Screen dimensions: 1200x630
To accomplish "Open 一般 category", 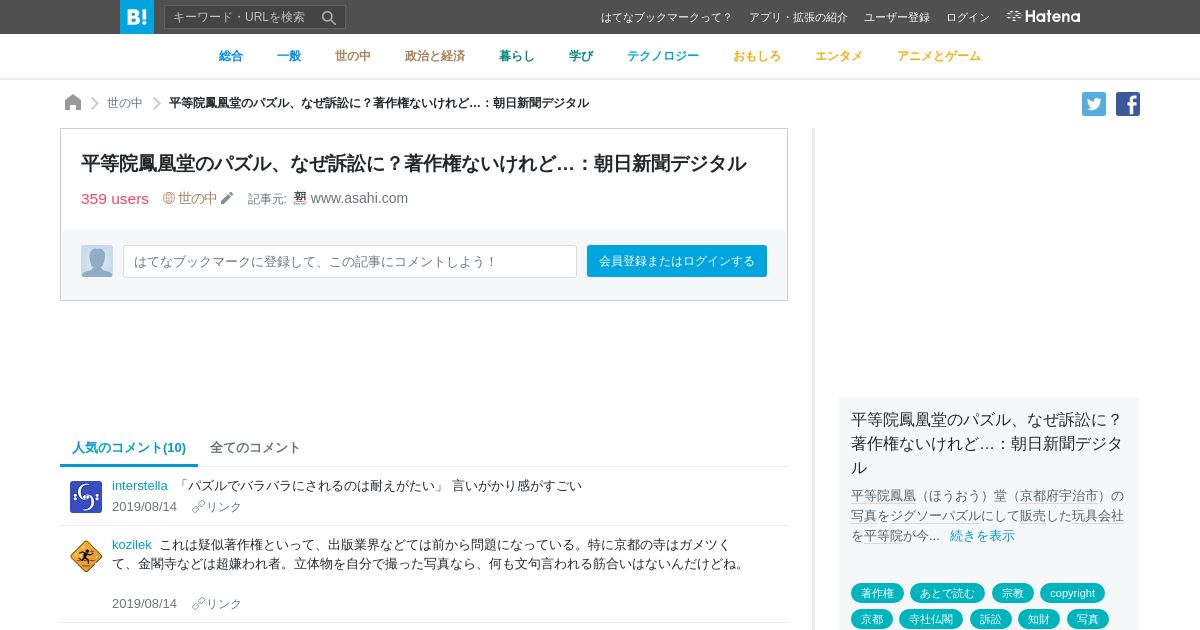I will [x=289, y=56].
